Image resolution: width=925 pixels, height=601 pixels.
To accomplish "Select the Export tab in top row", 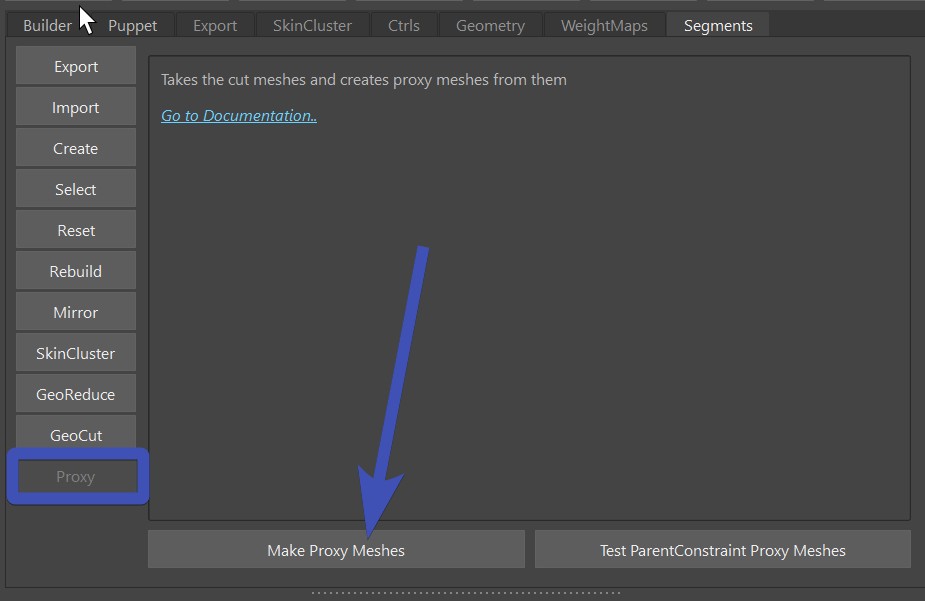I will [x=215, y=26].
